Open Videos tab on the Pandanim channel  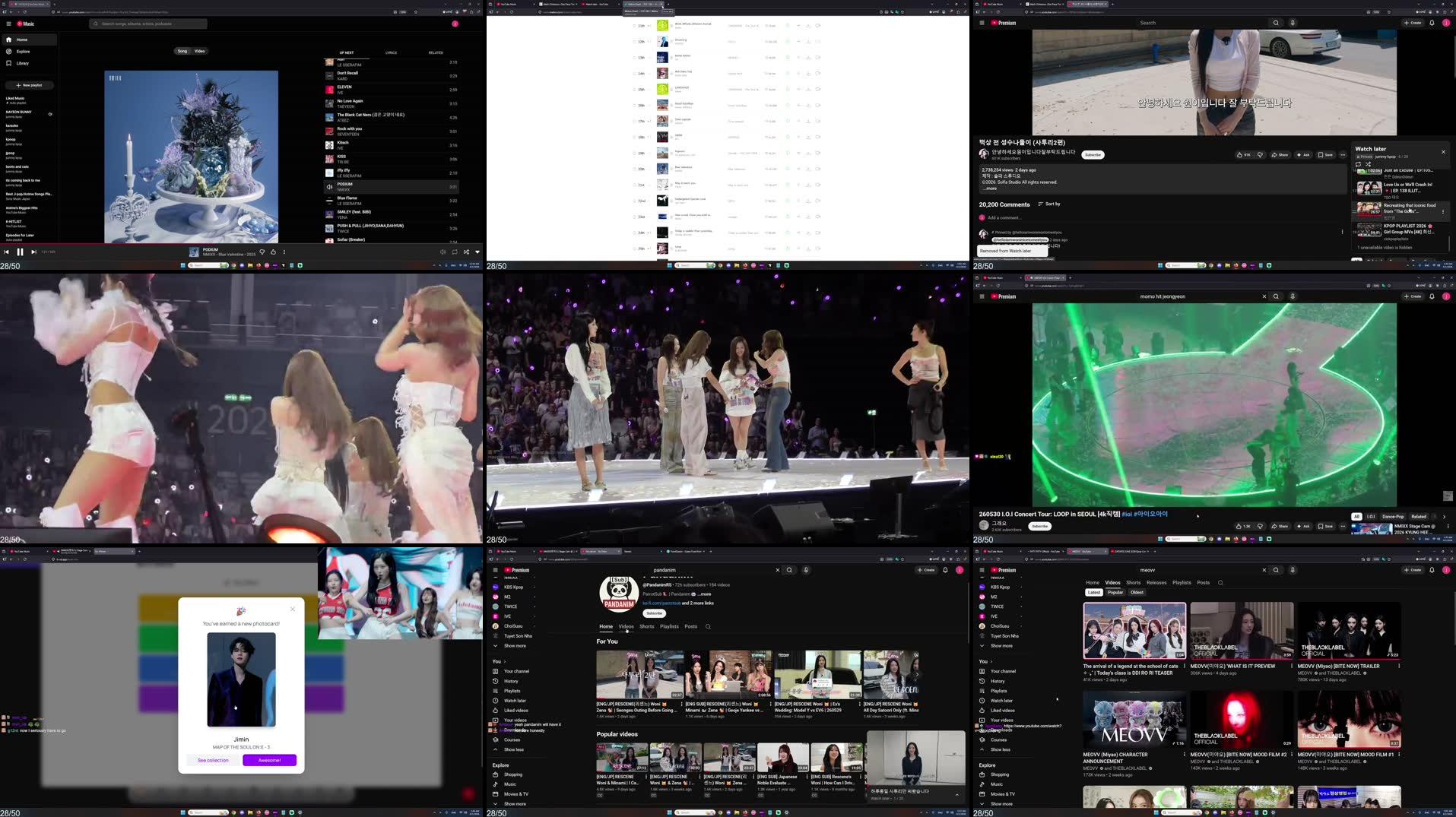(626, 627)
